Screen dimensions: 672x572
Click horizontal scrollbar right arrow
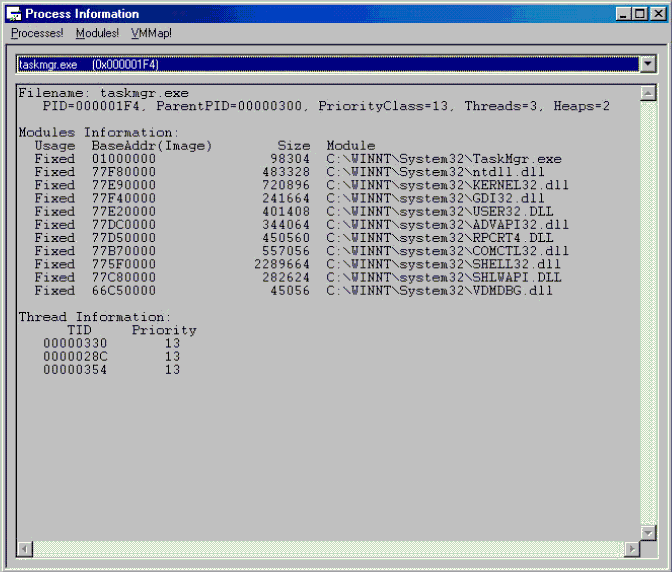(632, 549)
